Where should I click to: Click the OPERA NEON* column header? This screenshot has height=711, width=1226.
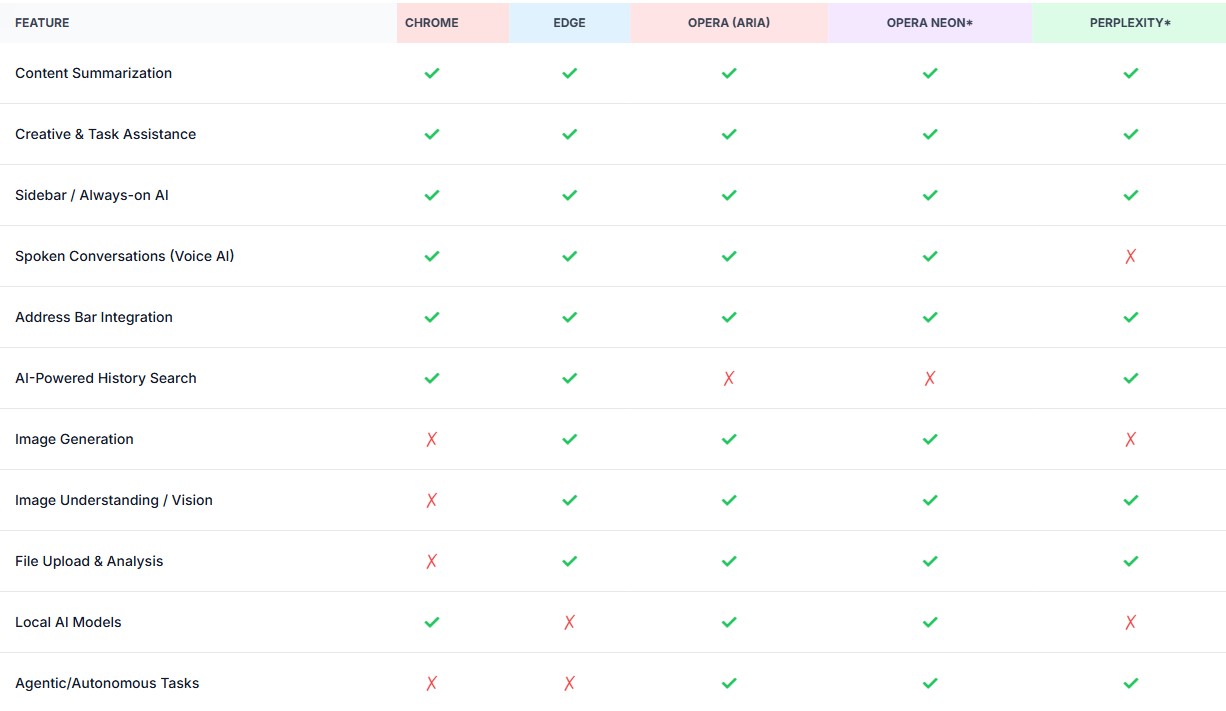[930, 23]
